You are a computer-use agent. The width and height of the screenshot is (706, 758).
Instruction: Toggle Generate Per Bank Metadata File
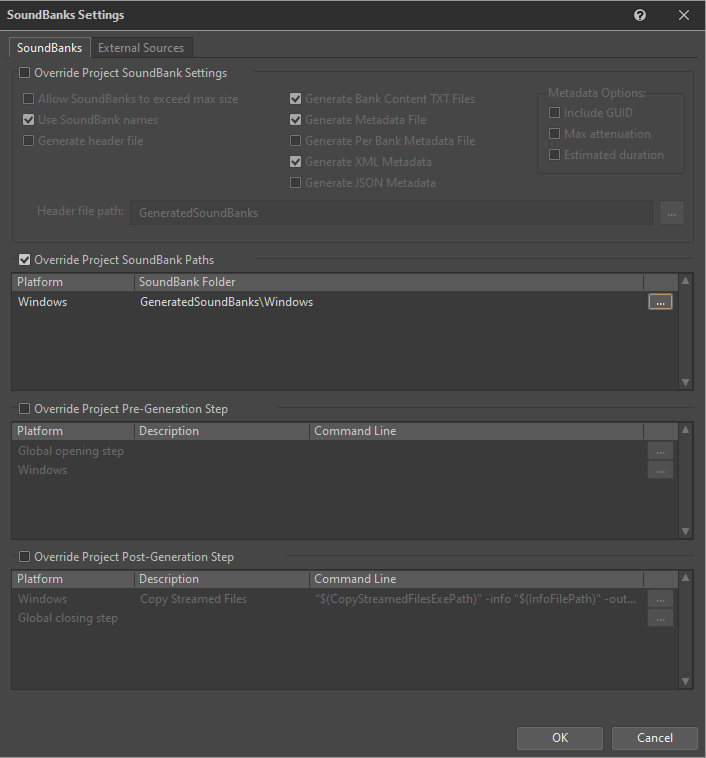point(295,141)
